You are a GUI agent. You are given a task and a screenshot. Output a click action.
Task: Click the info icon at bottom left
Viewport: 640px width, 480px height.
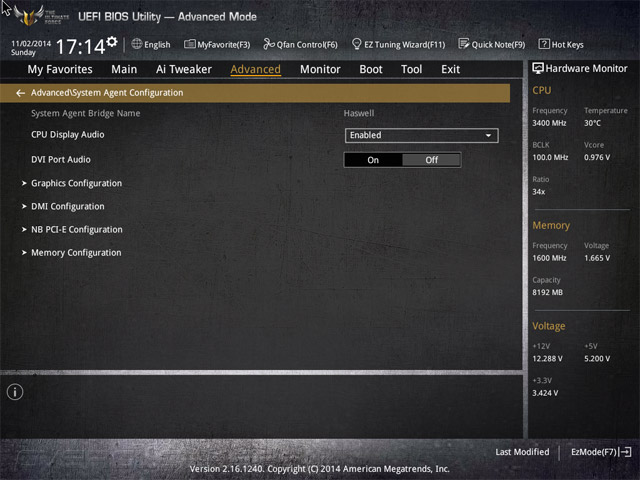(15, 392)
